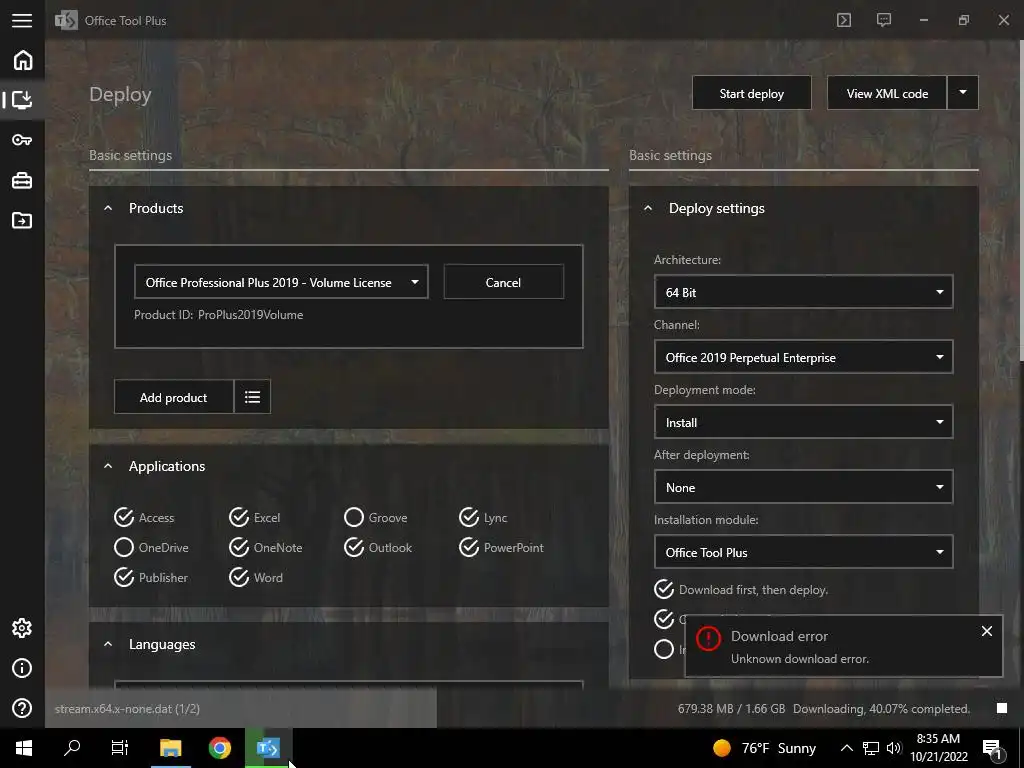Click the right-side vertical scrollbar

1021,199
